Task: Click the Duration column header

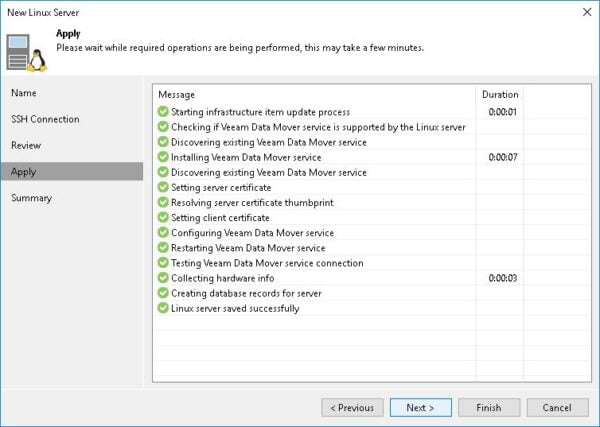Action: 500,94
